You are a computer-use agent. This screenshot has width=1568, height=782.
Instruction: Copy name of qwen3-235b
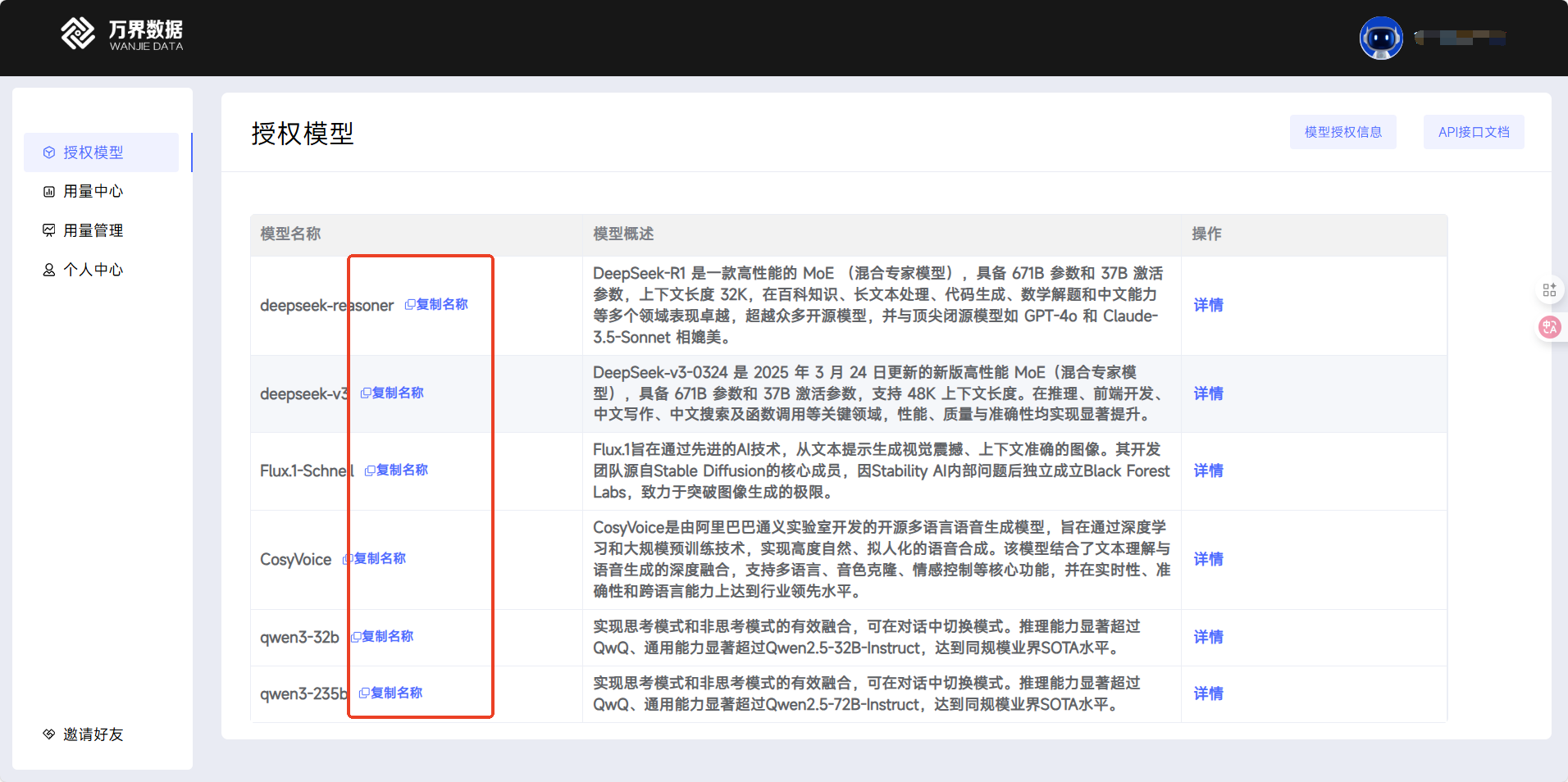tap(391, 693)
